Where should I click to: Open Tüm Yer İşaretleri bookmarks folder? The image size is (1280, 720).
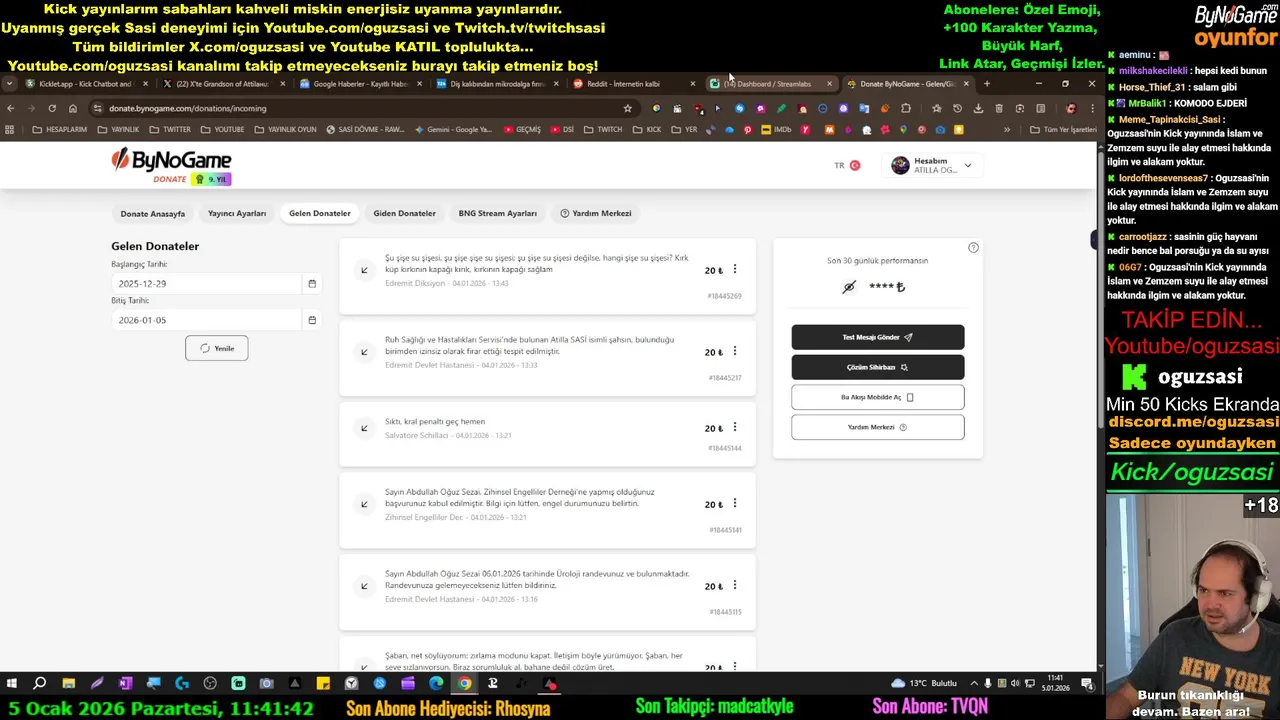[x=1063, y=129]
